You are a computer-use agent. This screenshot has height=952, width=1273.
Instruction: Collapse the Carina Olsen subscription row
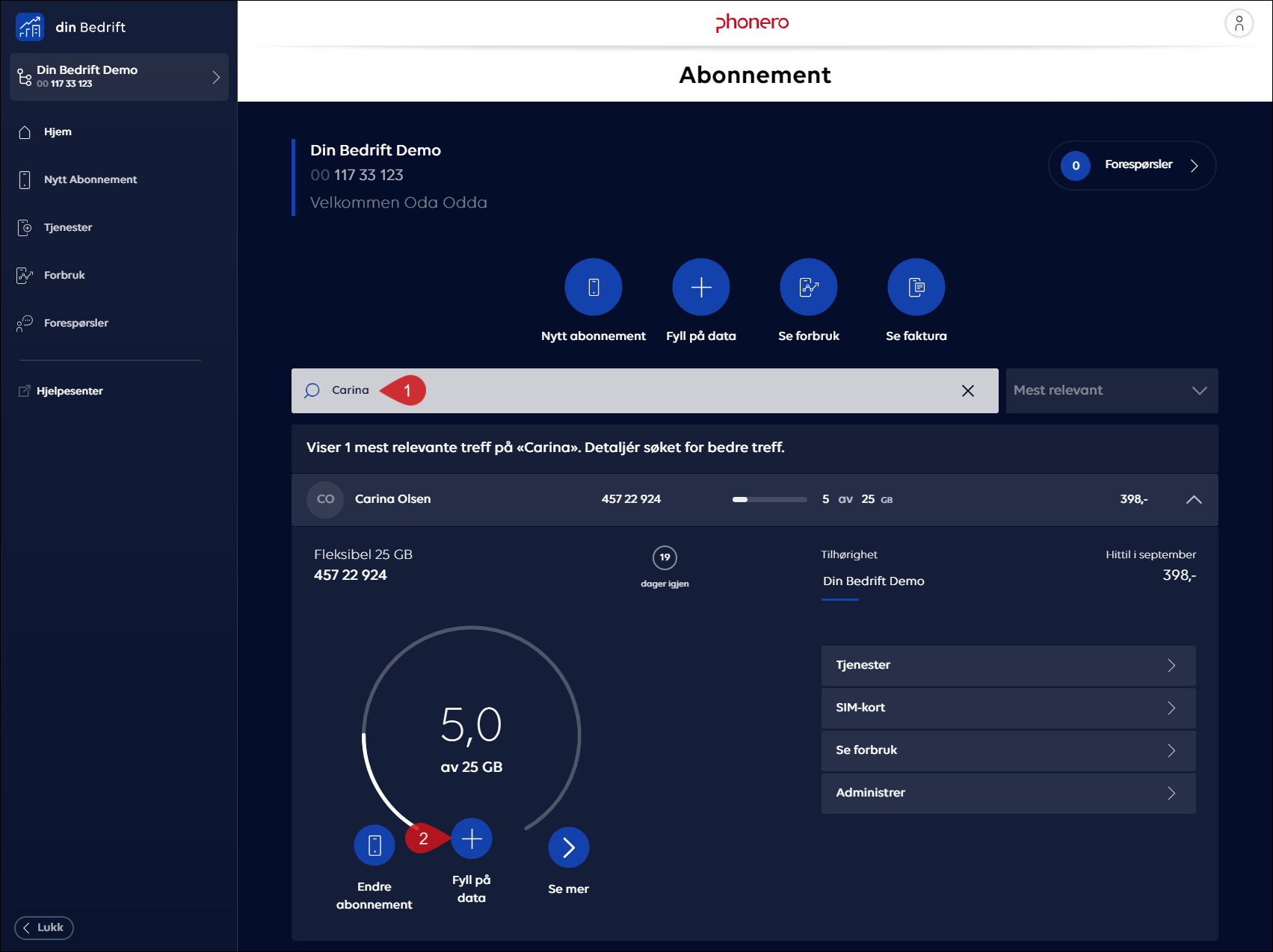[1194, 499]
